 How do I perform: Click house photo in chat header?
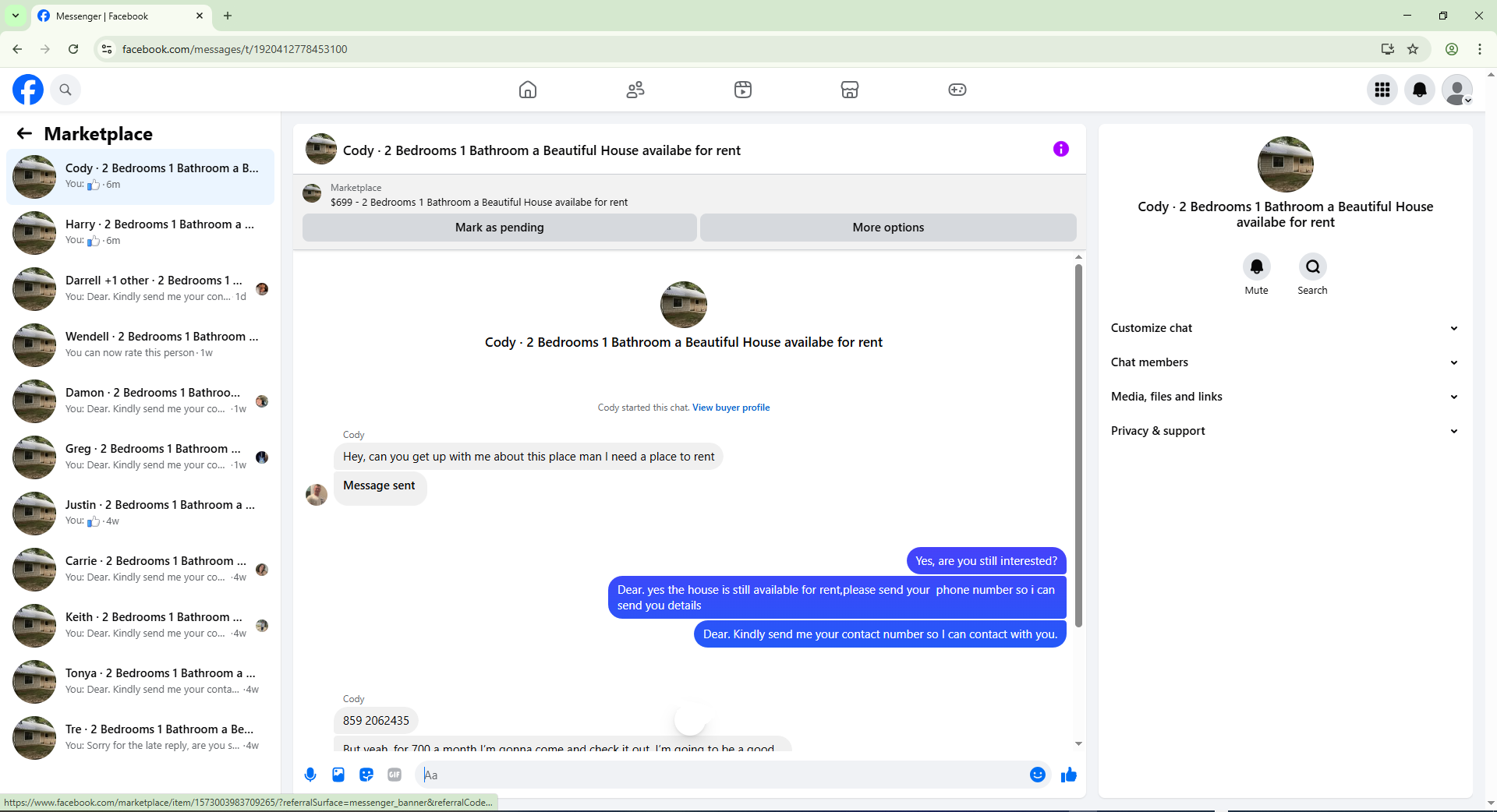[321, 149]
